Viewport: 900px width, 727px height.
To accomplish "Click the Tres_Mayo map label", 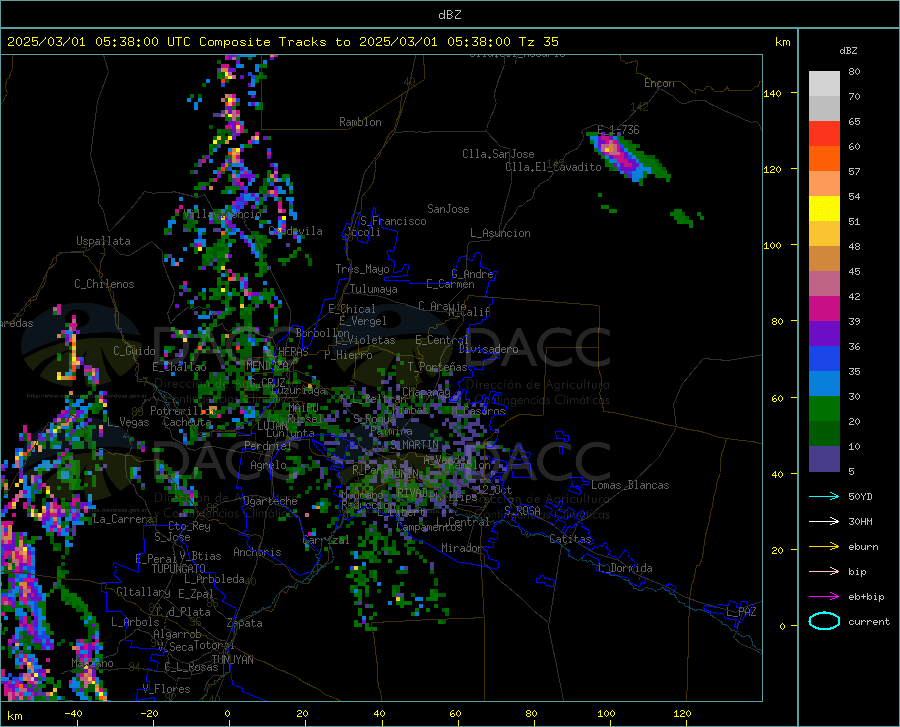I will pos(362,269).
